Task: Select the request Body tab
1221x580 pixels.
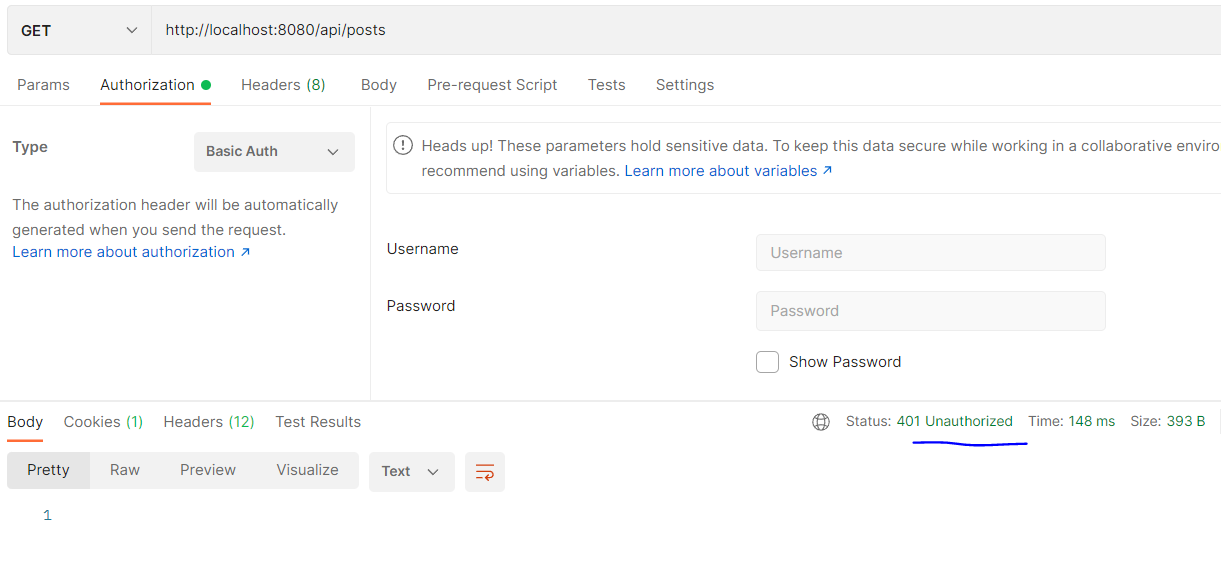Action: [379, 85]
